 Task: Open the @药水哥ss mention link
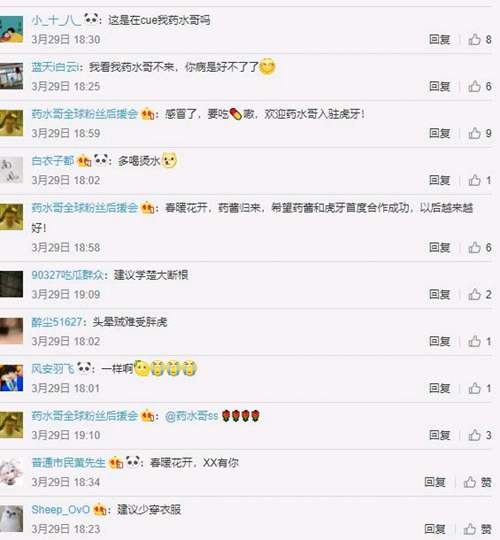pyautogui.click(x=191, y=416)
